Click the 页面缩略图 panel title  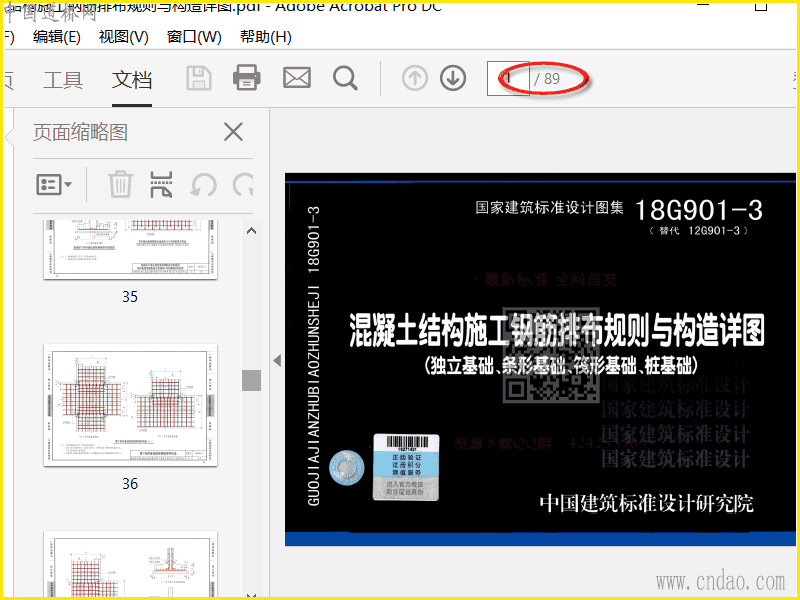(80, 132)
